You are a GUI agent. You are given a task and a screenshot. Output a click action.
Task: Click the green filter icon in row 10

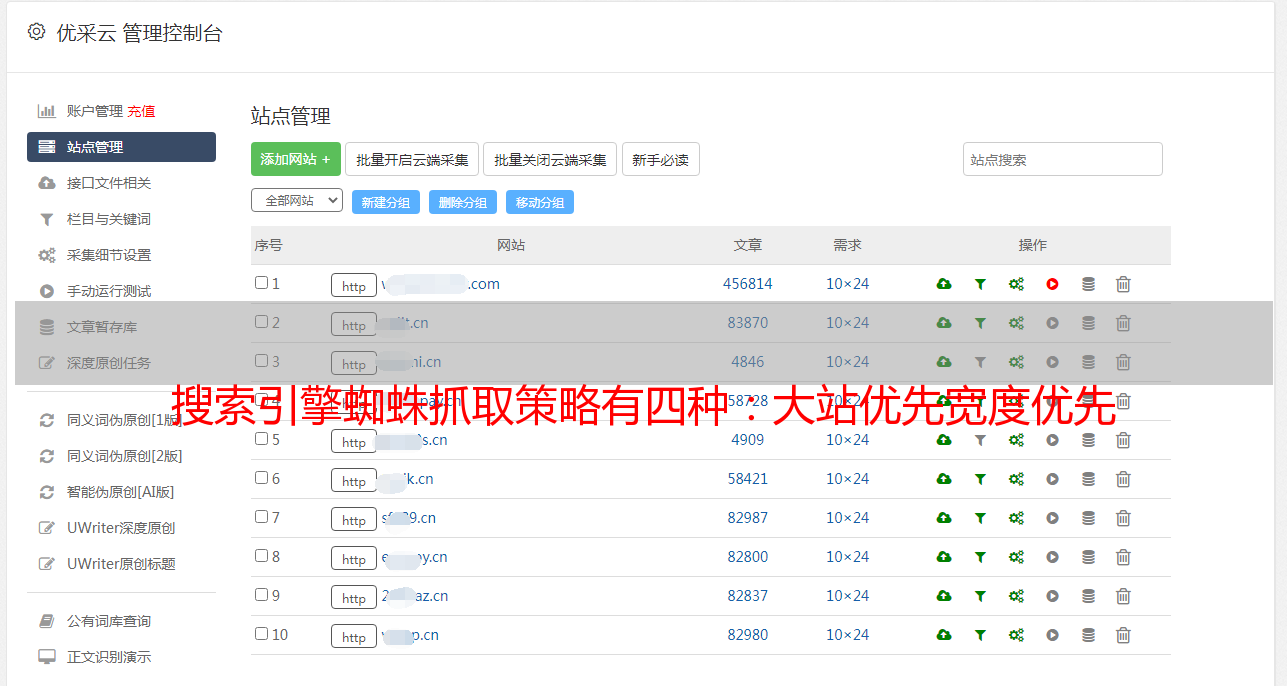[980, 635]
